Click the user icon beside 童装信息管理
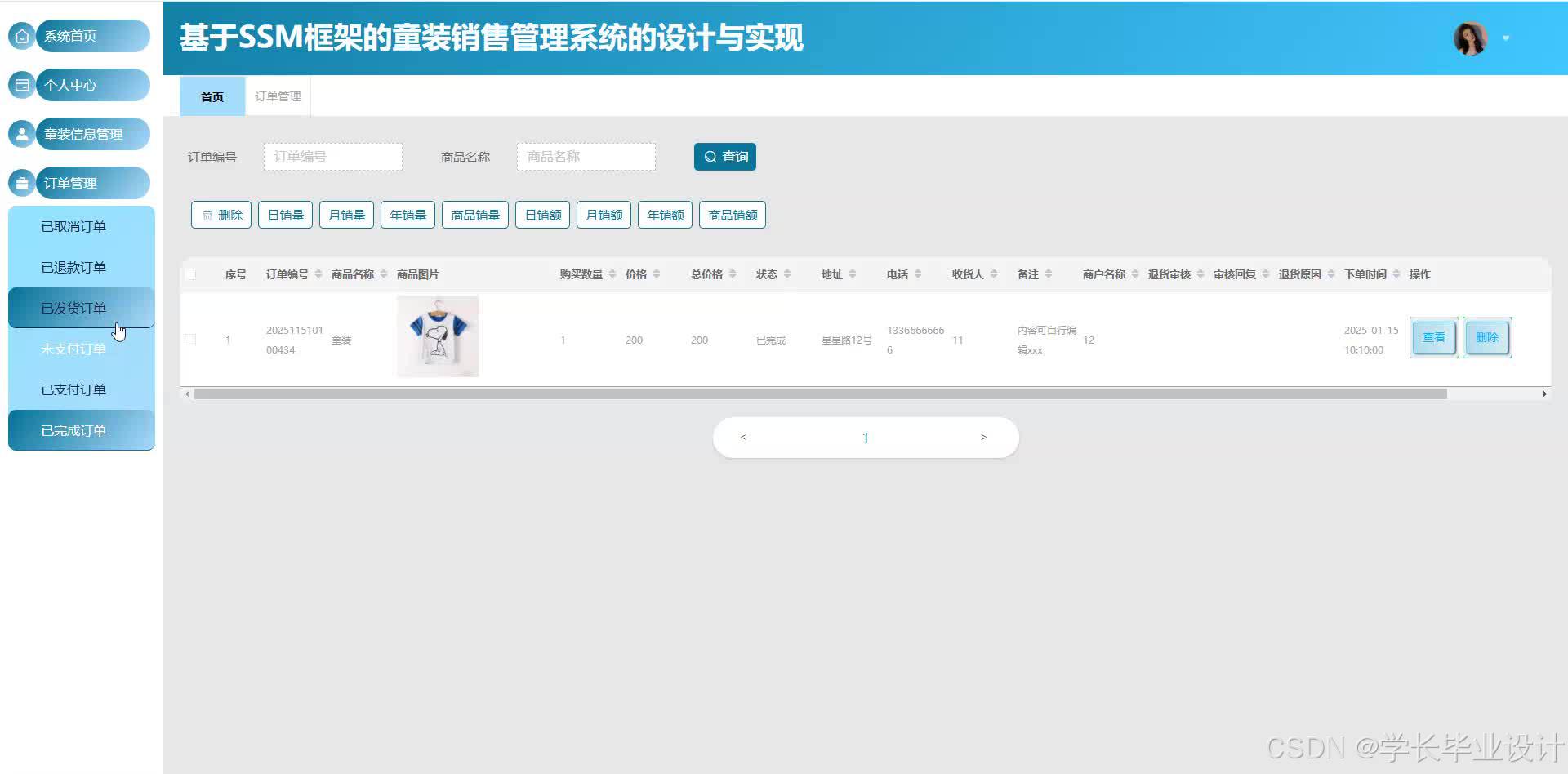 click(x=22, y=134)
